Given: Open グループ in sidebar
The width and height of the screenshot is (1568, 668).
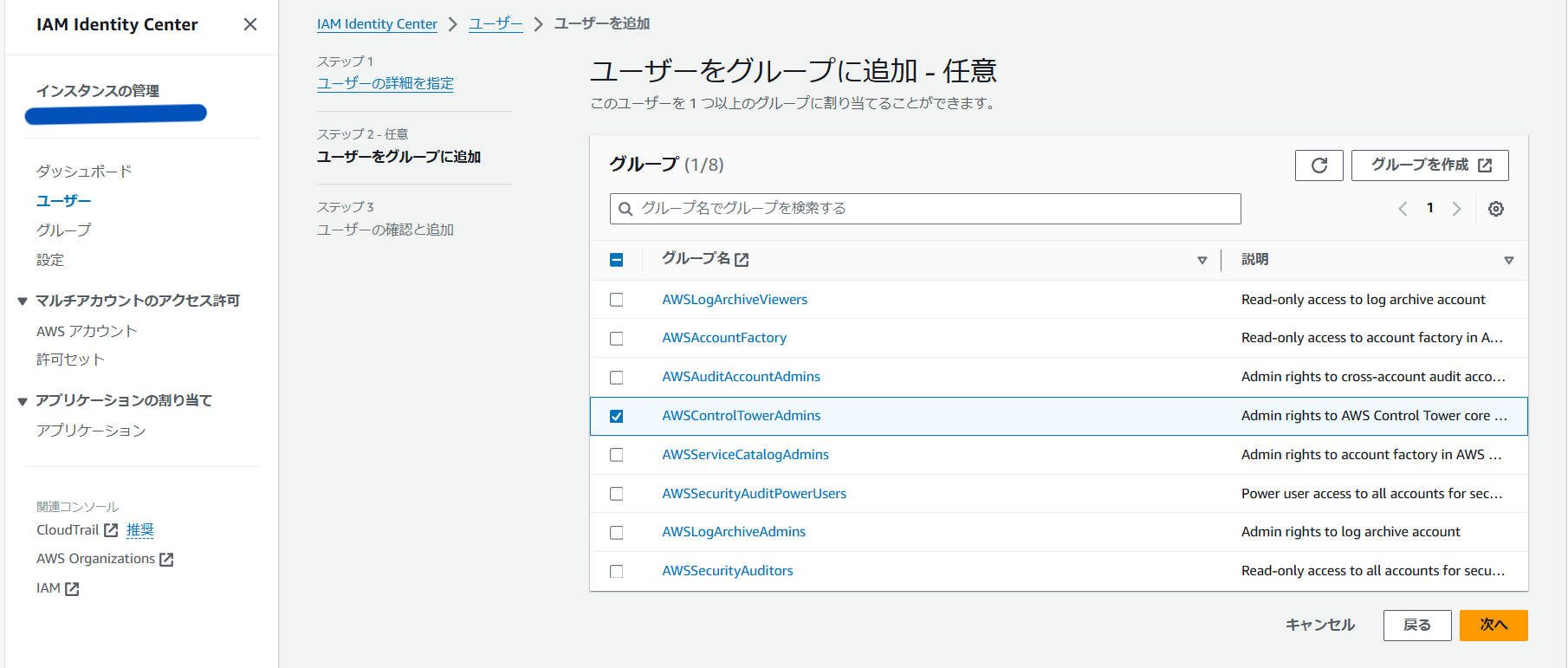Looking at the screenshot, I should coord(63,230).
